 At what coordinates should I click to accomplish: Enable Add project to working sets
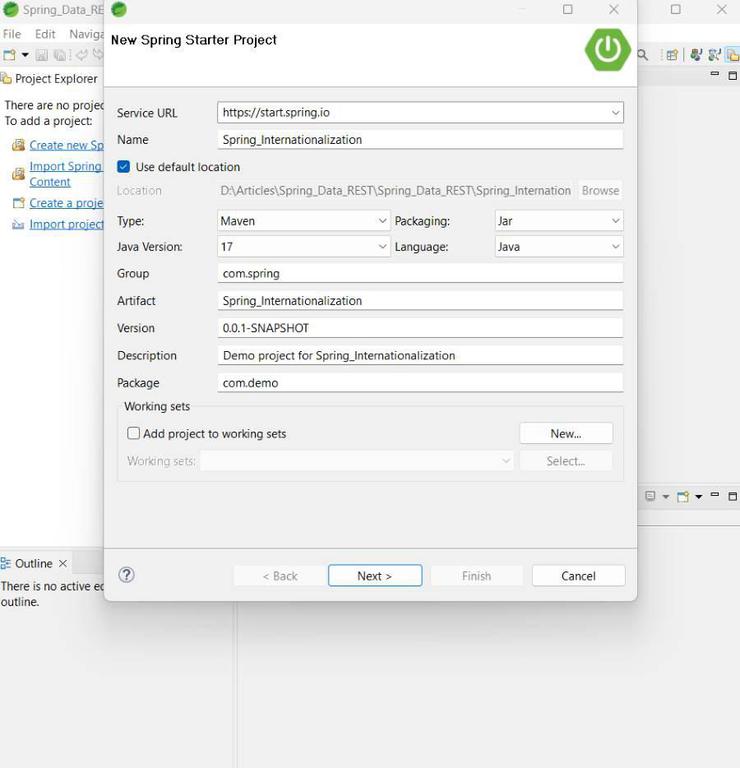(133, 433)
